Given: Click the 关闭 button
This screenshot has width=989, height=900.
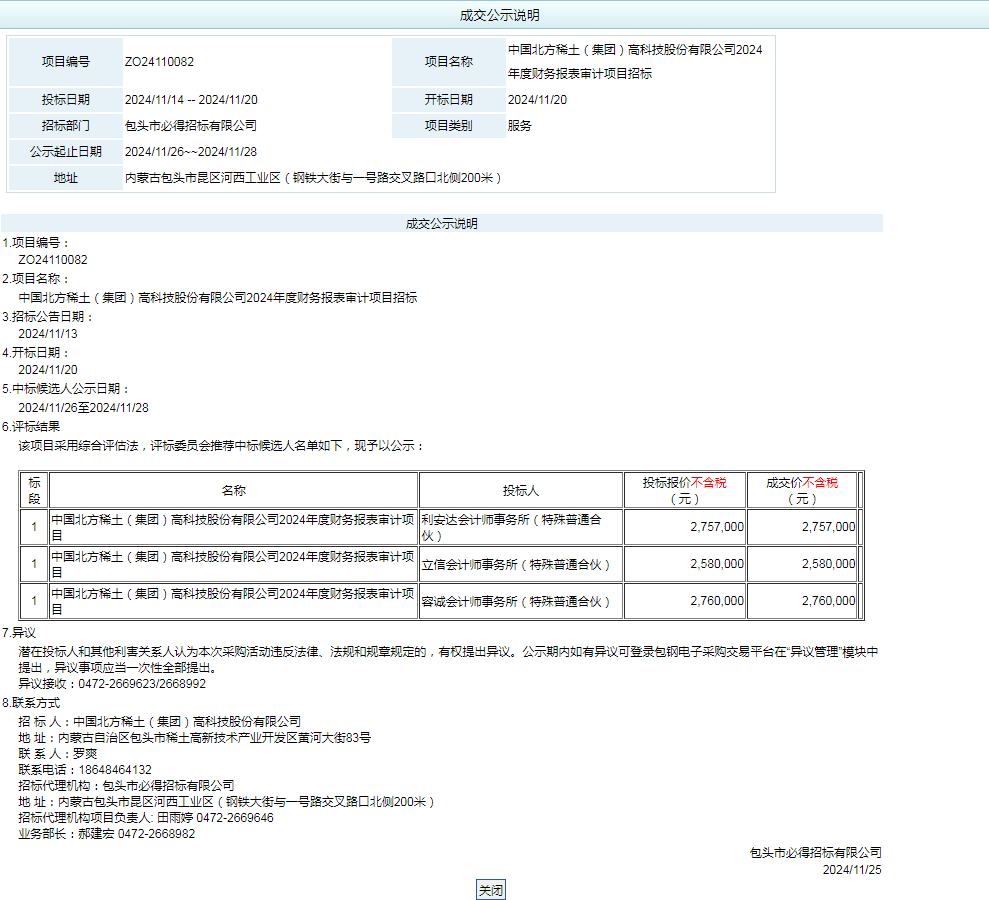Looking at the screenshot, I should (491, 890).
